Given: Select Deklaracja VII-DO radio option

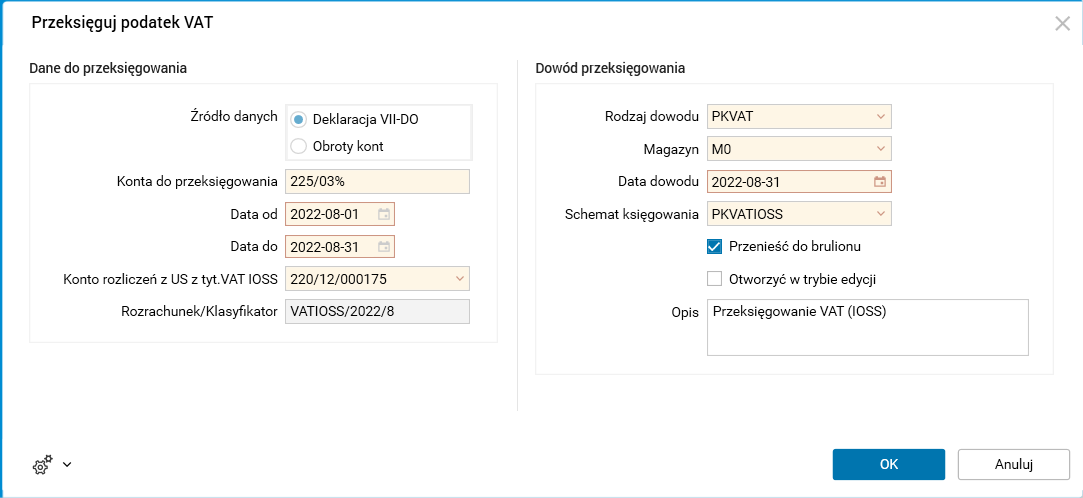Looking at the screenshot, I should pos(298,119).
